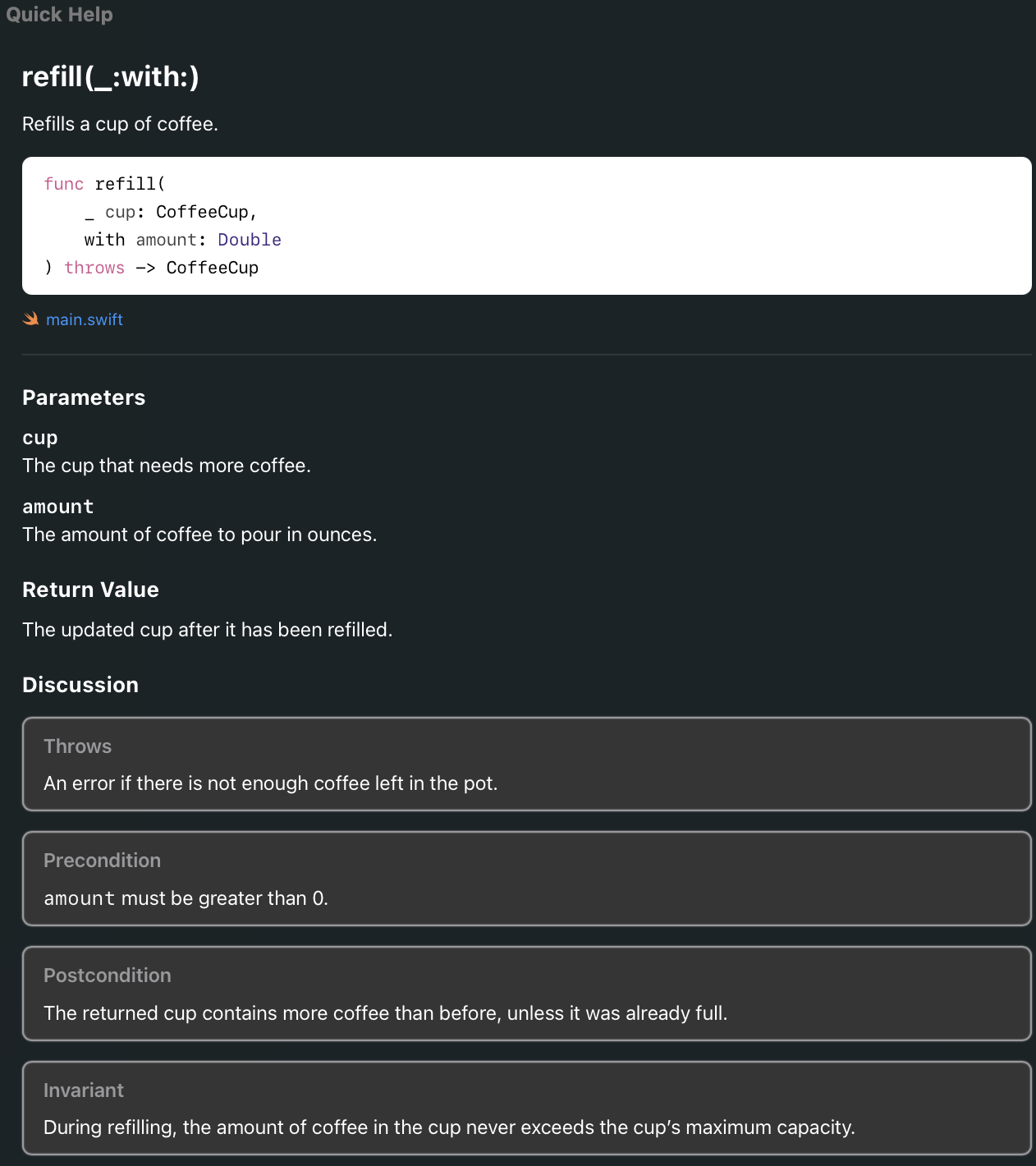Click the Precondition callout box

pyautogui.click(x=526, y=879)
